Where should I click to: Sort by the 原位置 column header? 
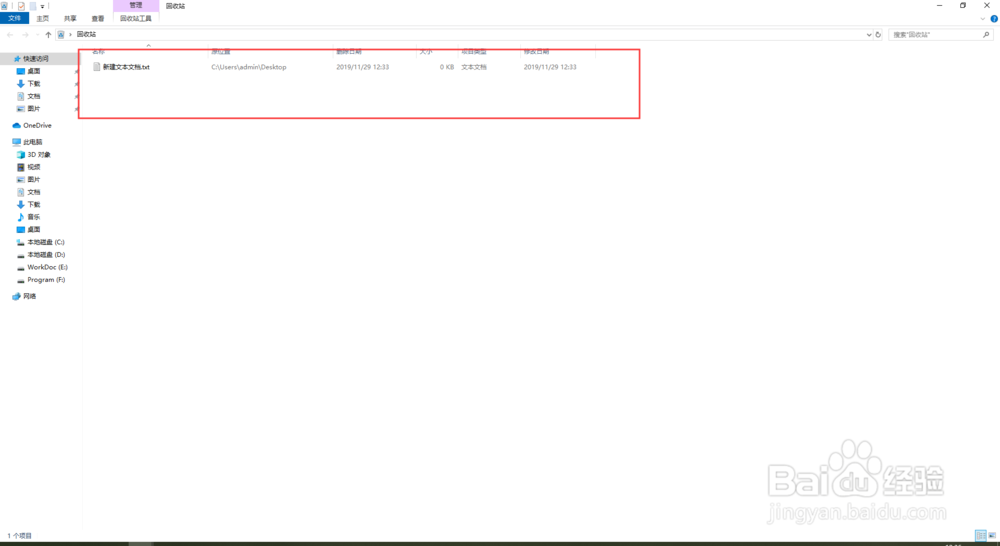[221, 51]
